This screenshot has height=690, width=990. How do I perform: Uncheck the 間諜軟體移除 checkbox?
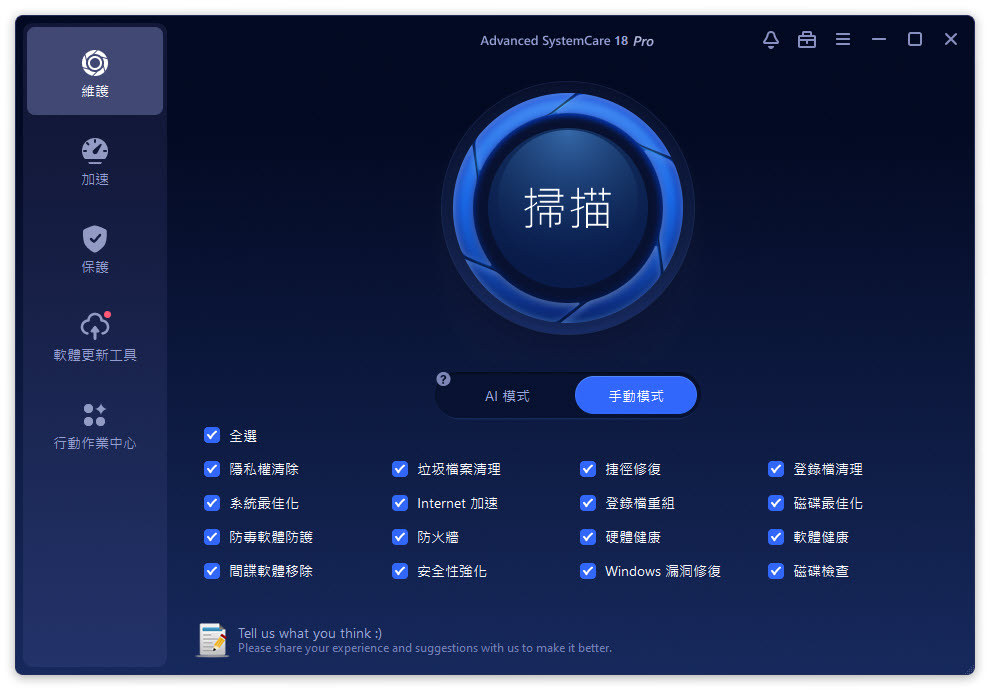(212, 571)
